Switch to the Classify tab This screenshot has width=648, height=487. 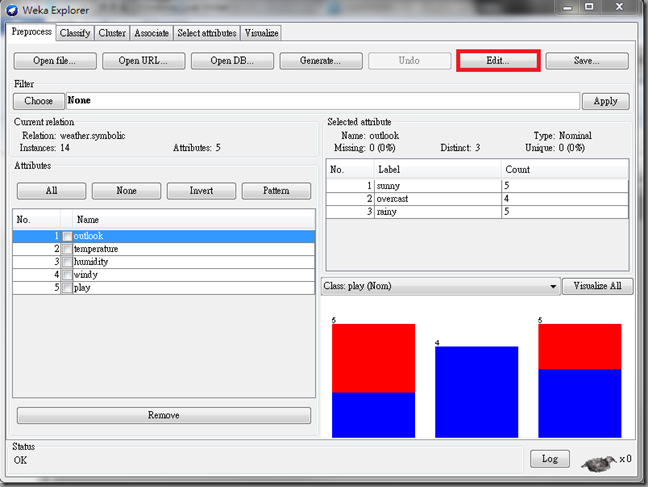[x=75, y=33]
